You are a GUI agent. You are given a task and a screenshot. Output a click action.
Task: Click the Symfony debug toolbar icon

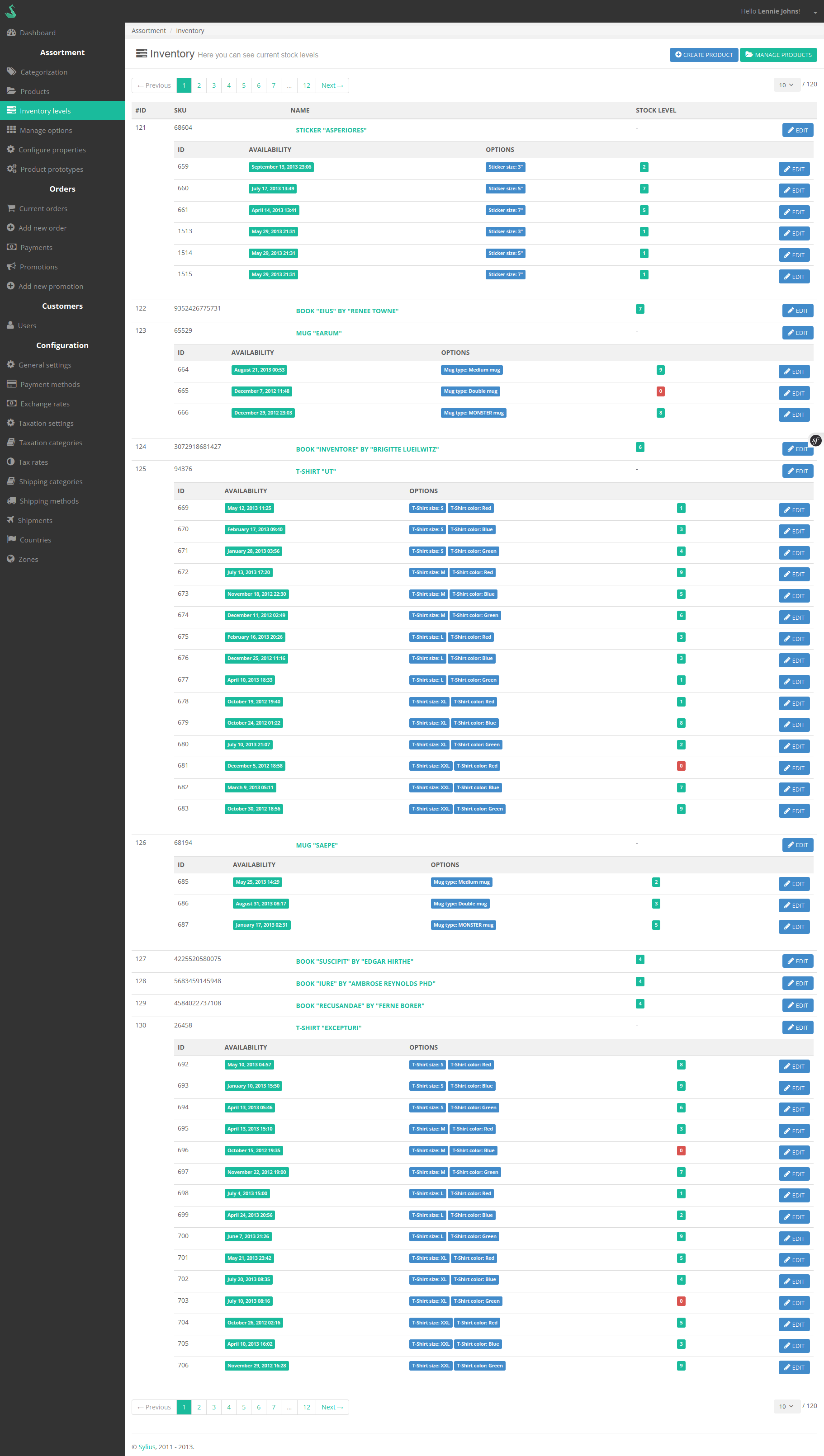click(815, 440)
